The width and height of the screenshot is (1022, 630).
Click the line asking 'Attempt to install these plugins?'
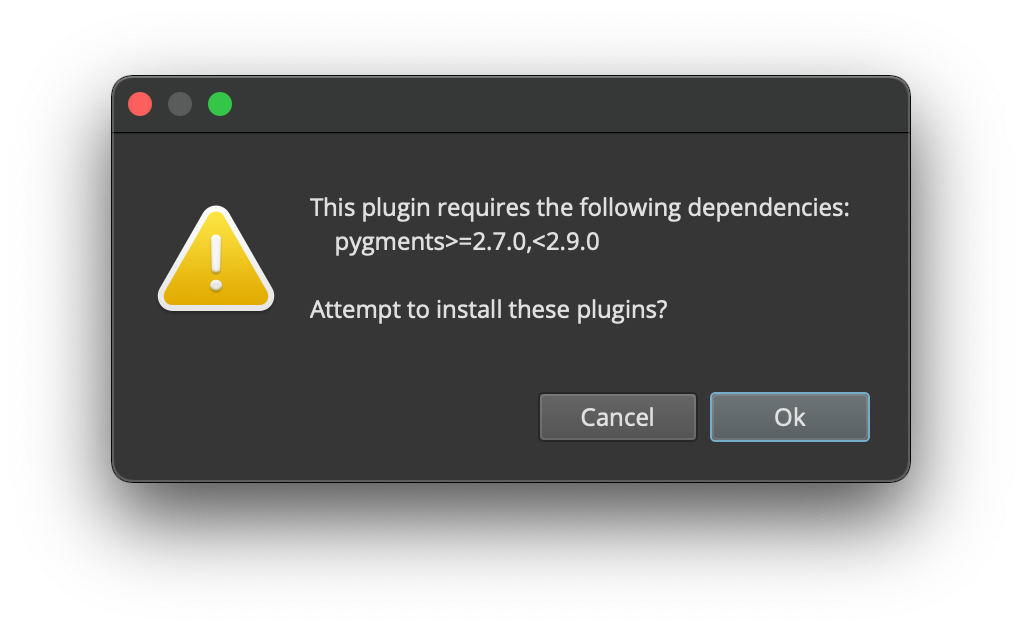[x=489, y=309]
